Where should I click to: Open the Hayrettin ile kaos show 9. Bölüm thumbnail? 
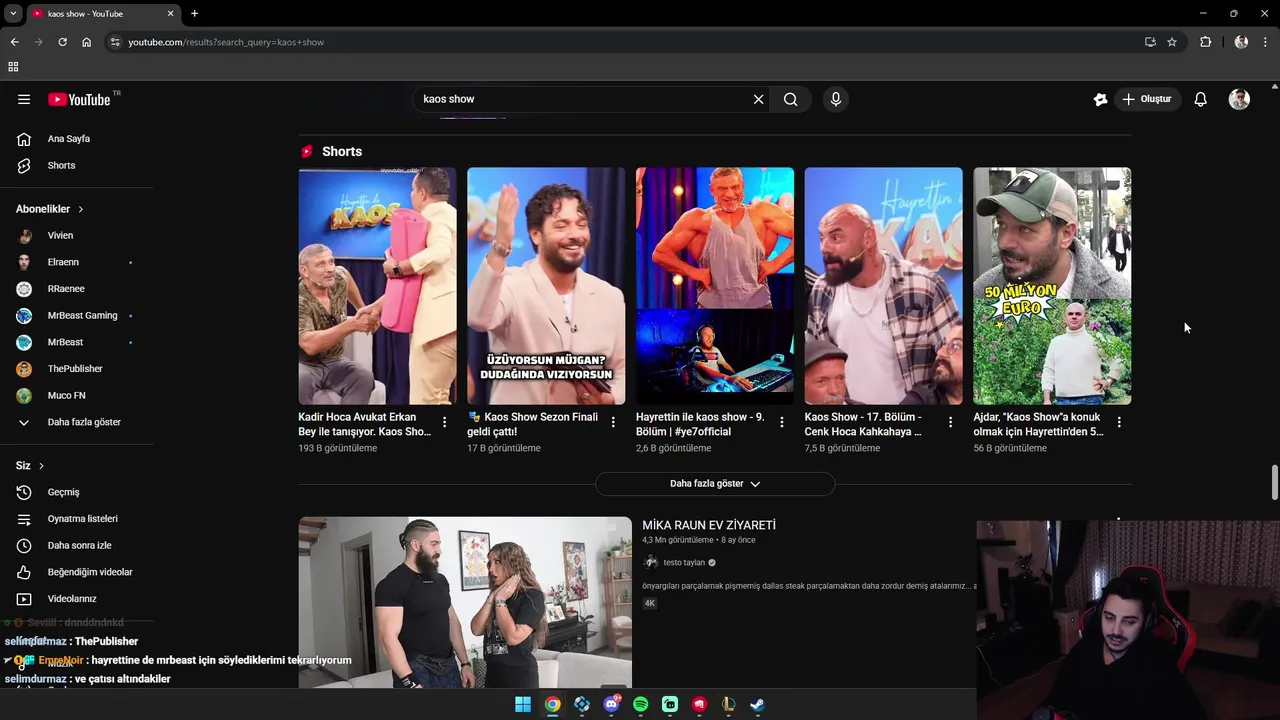click(715, 286)
